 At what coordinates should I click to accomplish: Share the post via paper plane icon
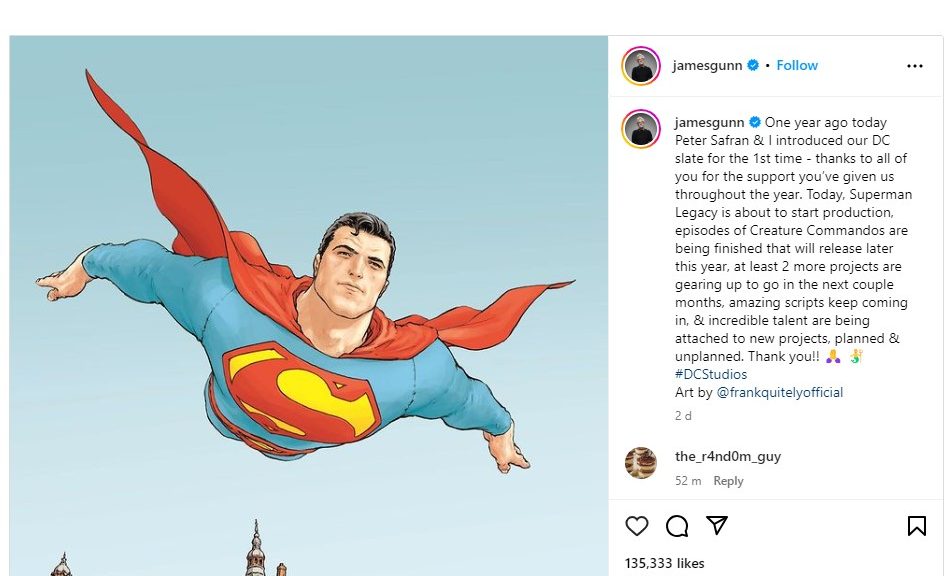click(x=717, y=526)
